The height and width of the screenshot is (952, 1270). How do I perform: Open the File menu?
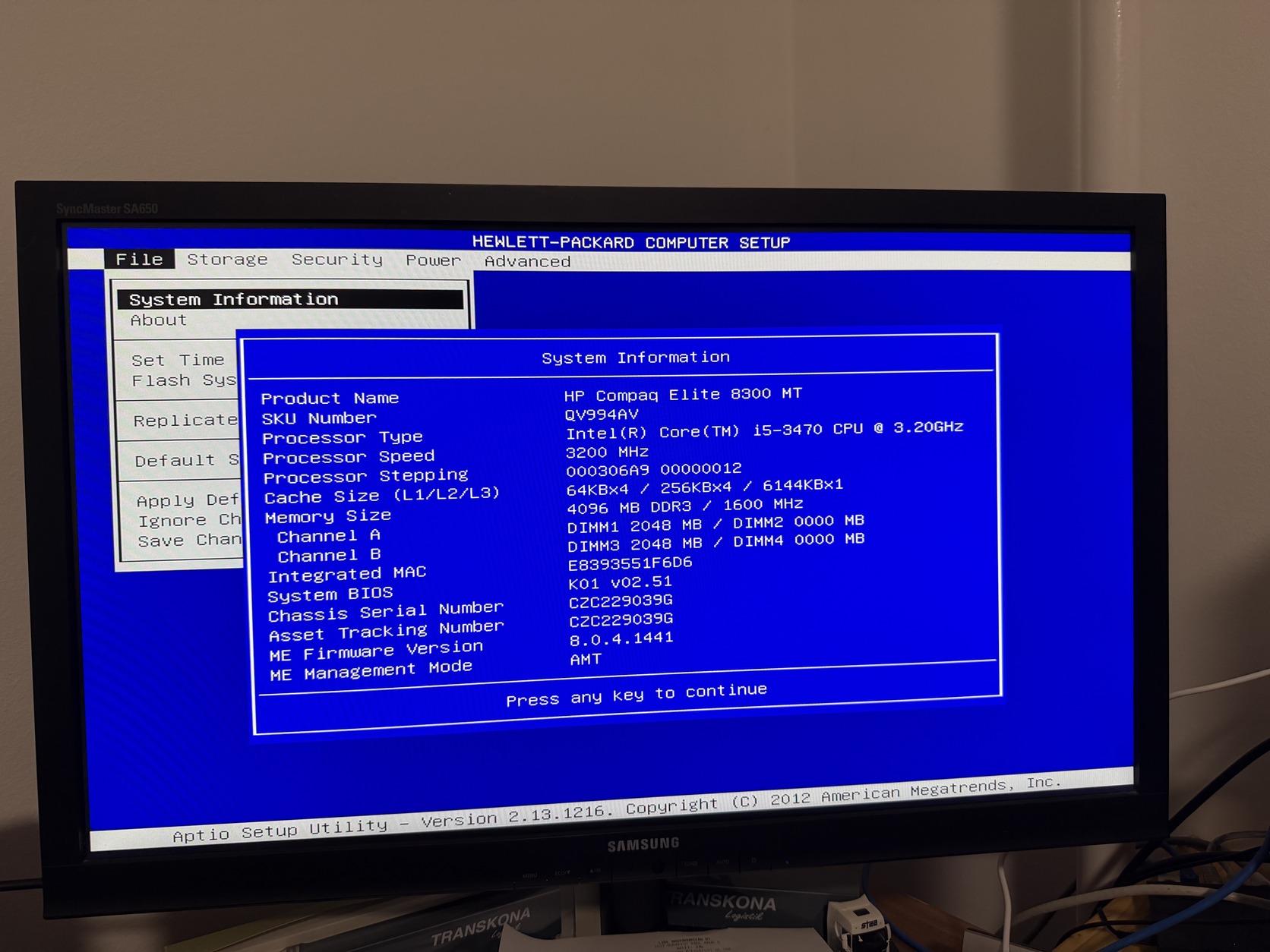click(x=139, y=259)
